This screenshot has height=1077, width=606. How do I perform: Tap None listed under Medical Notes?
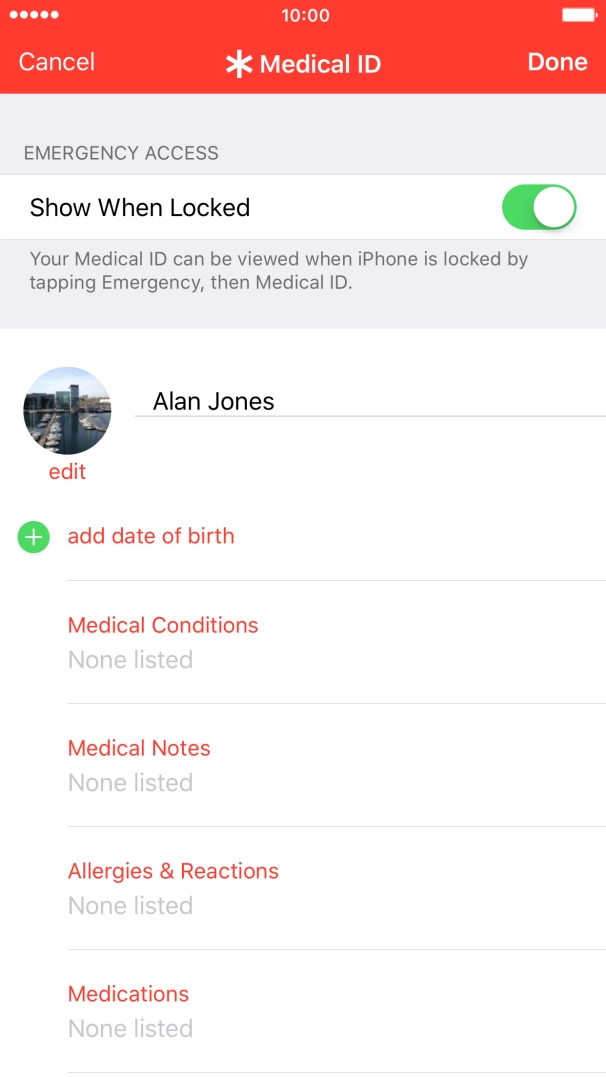pyautogui.click(x=130, y=783)
